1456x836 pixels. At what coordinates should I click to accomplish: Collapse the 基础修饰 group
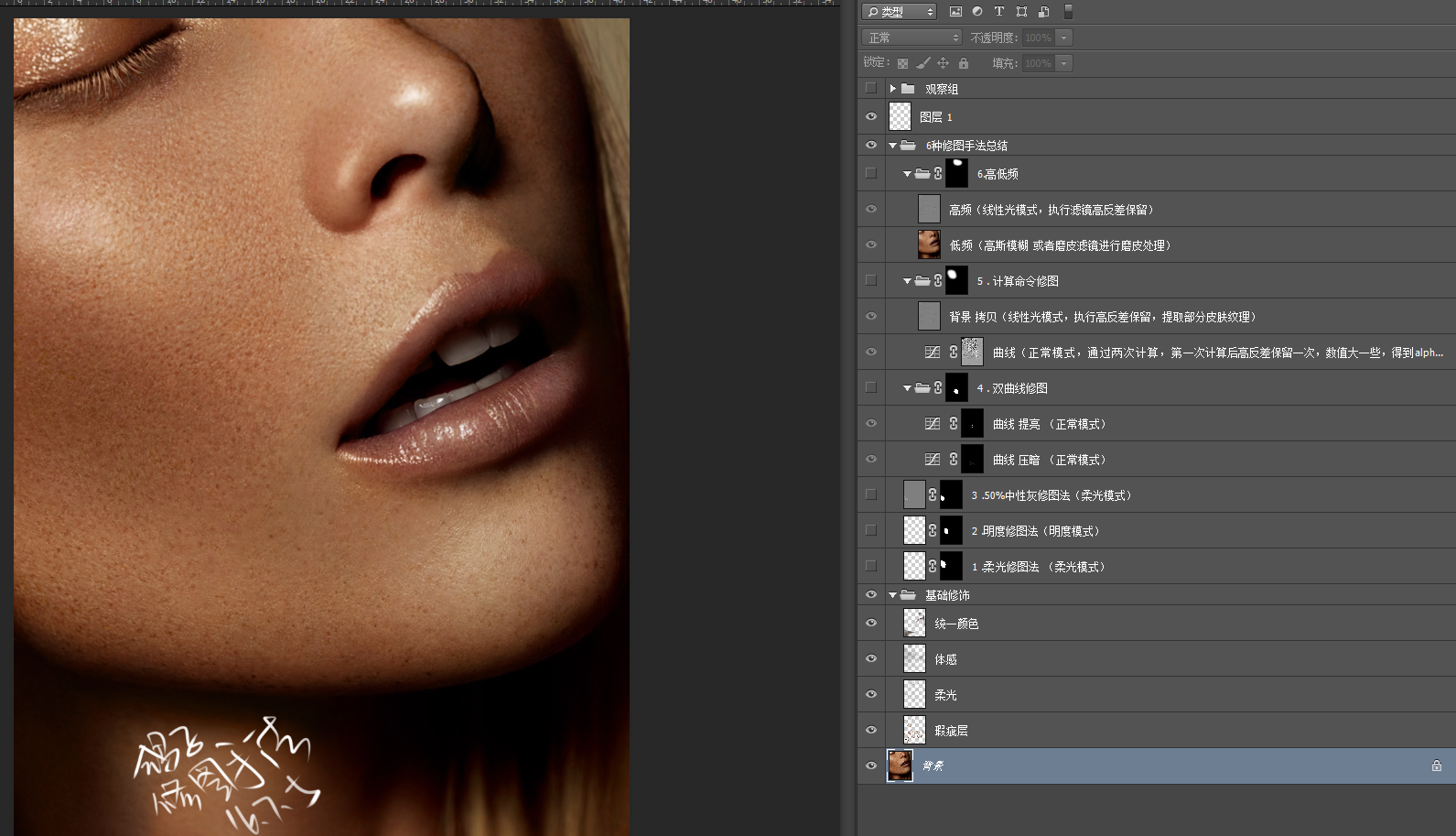coord(892,595)
